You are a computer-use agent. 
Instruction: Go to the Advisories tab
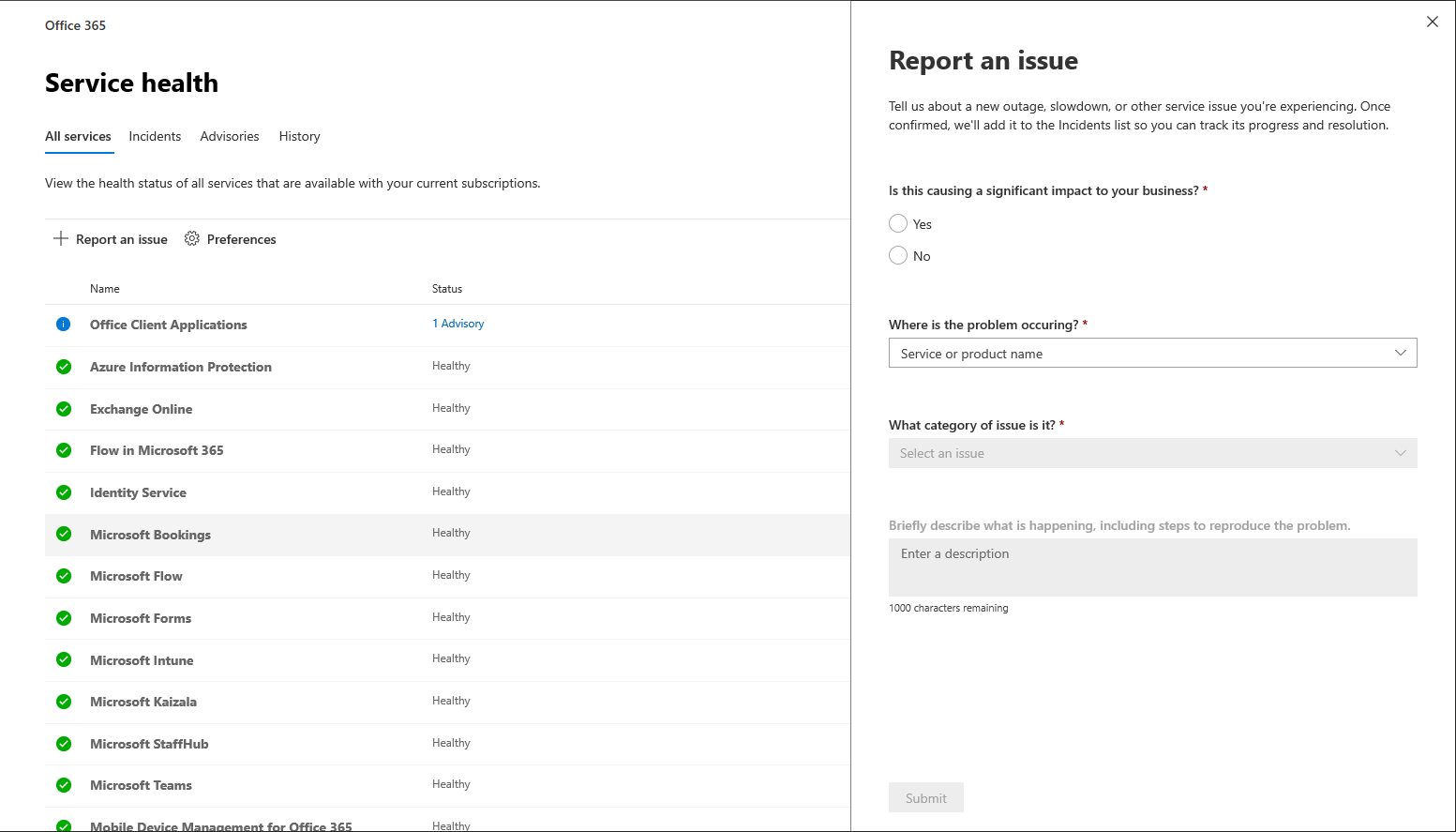pos(230,136)
